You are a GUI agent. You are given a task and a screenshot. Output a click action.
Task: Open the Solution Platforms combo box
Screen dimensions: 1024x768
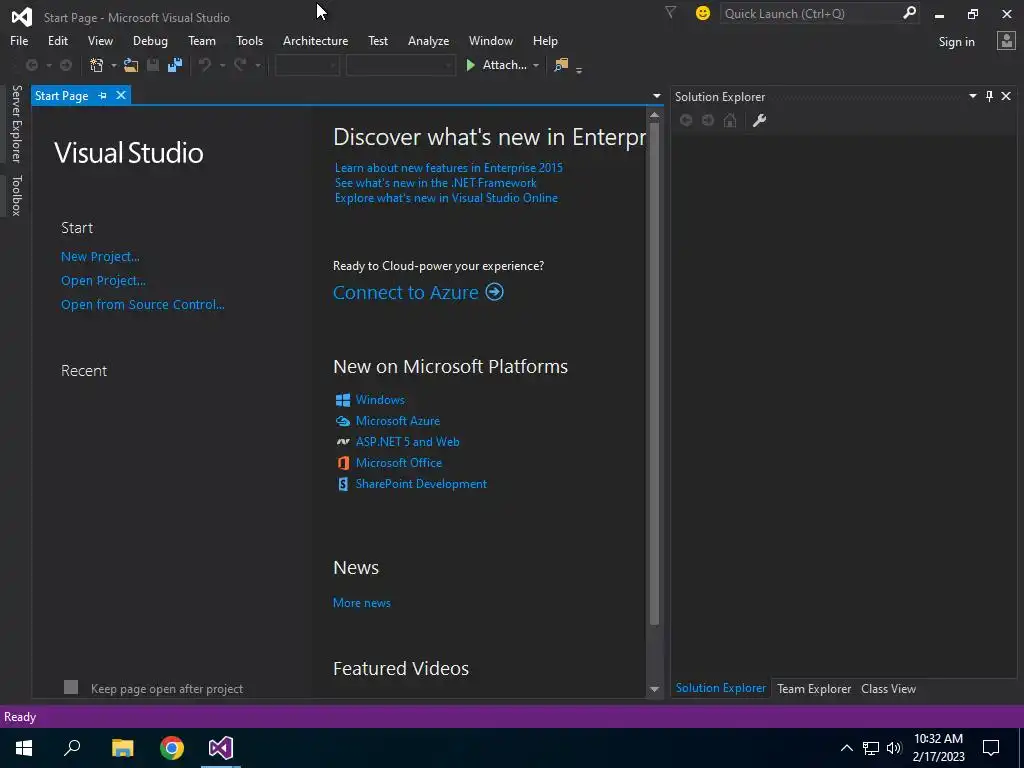pos(400,65)
